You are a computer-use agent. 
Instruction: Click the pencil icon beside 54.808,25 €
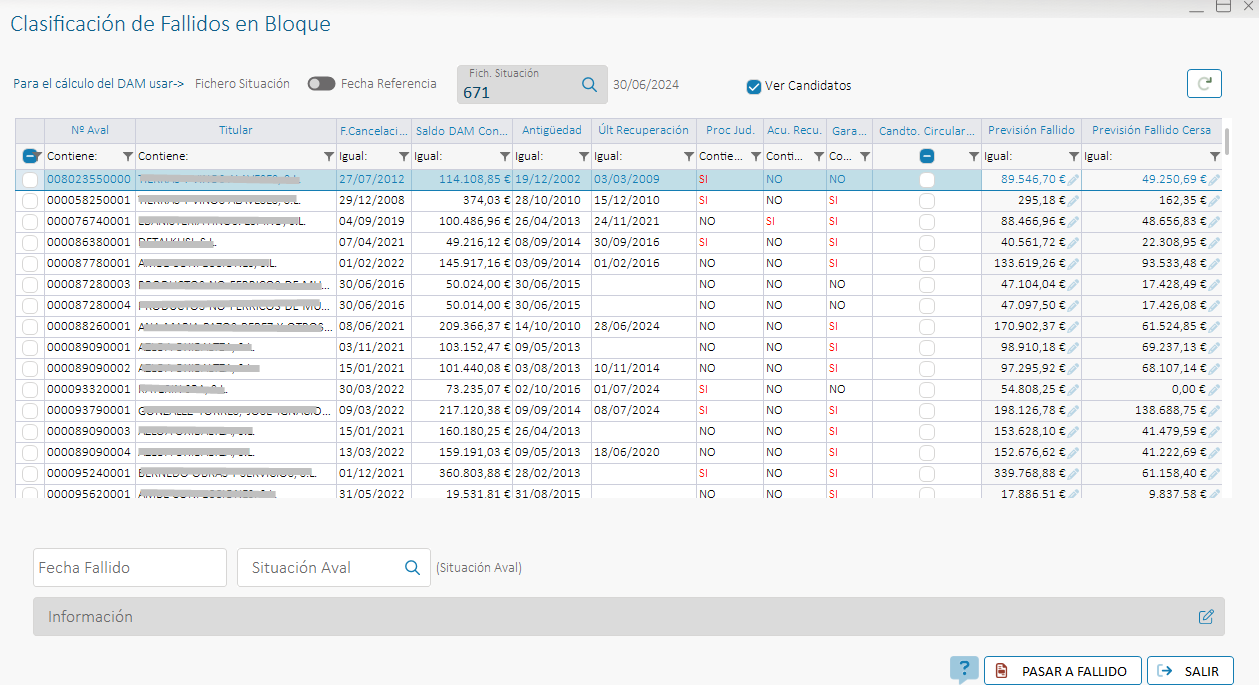(x=1073, y=390)
